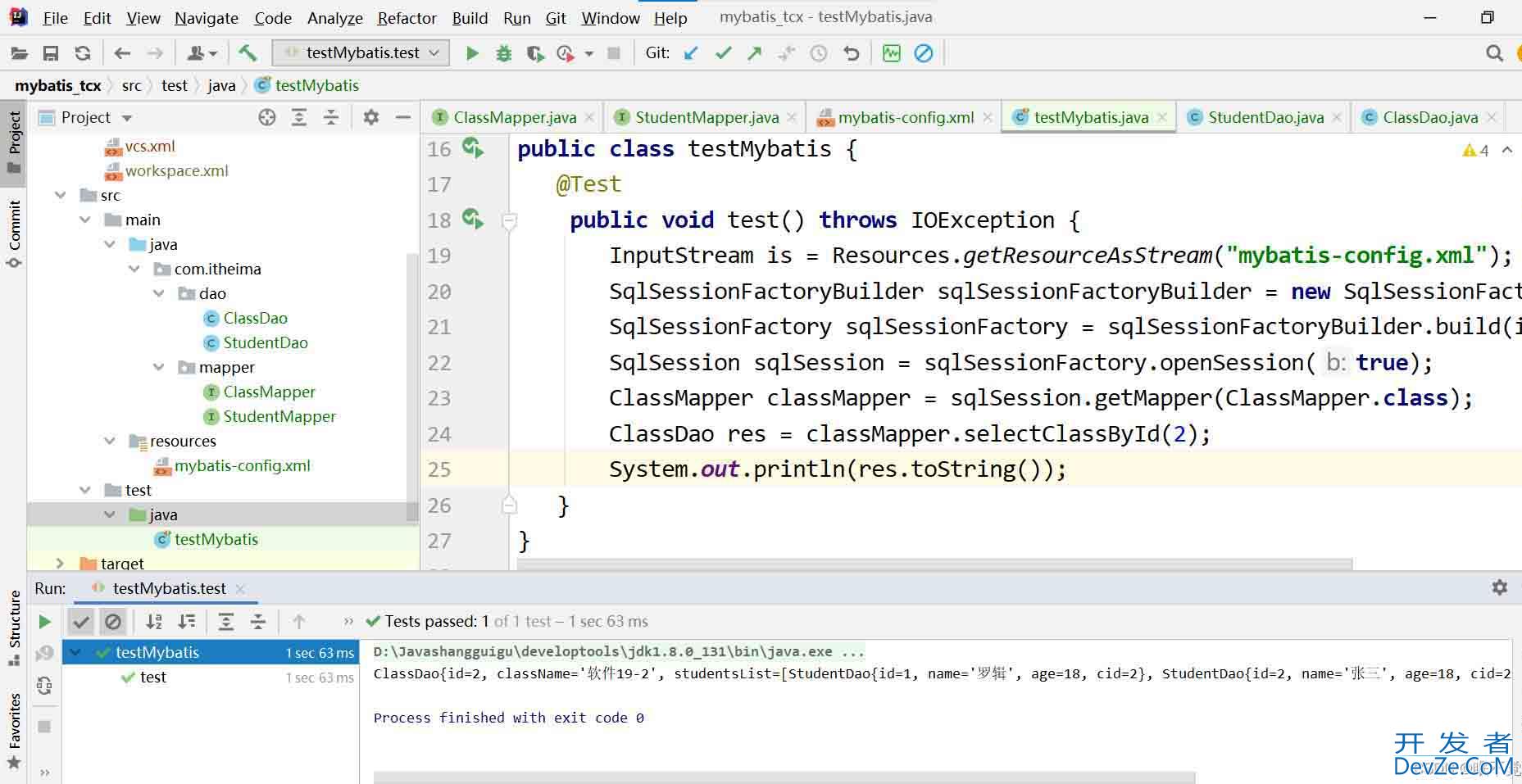Run testMybatis.test with green play

[x=472, y=53]
